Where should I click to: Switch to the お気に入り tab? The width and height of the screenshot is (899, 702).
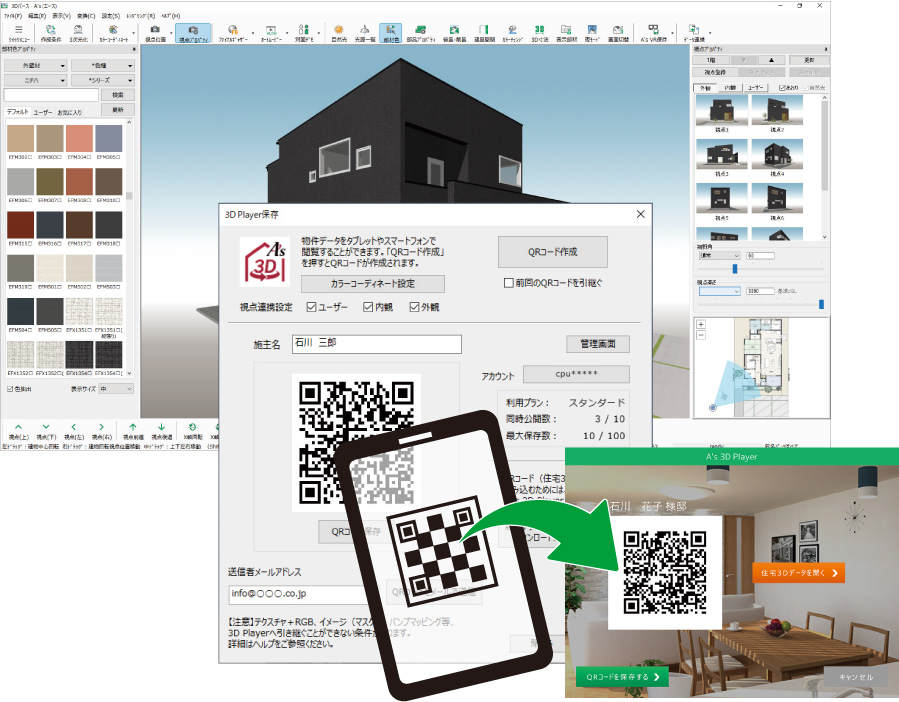coord(69,112)
